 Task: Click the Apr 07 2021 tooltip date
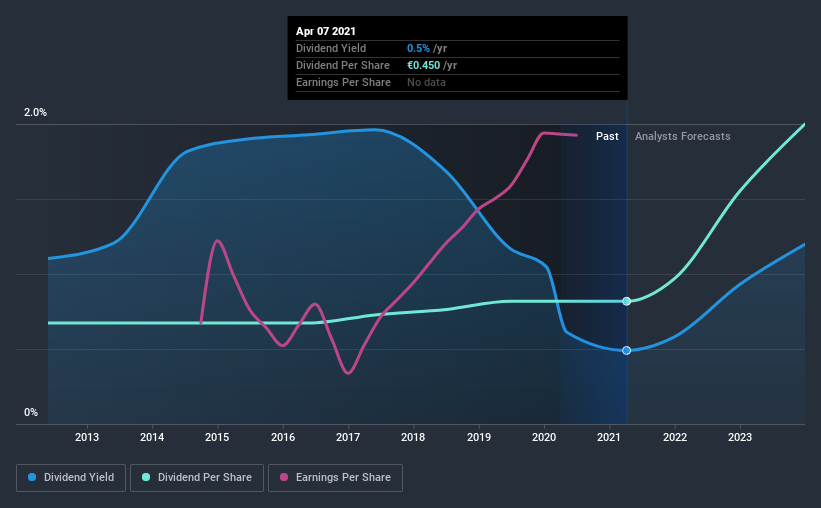(326, 31)
